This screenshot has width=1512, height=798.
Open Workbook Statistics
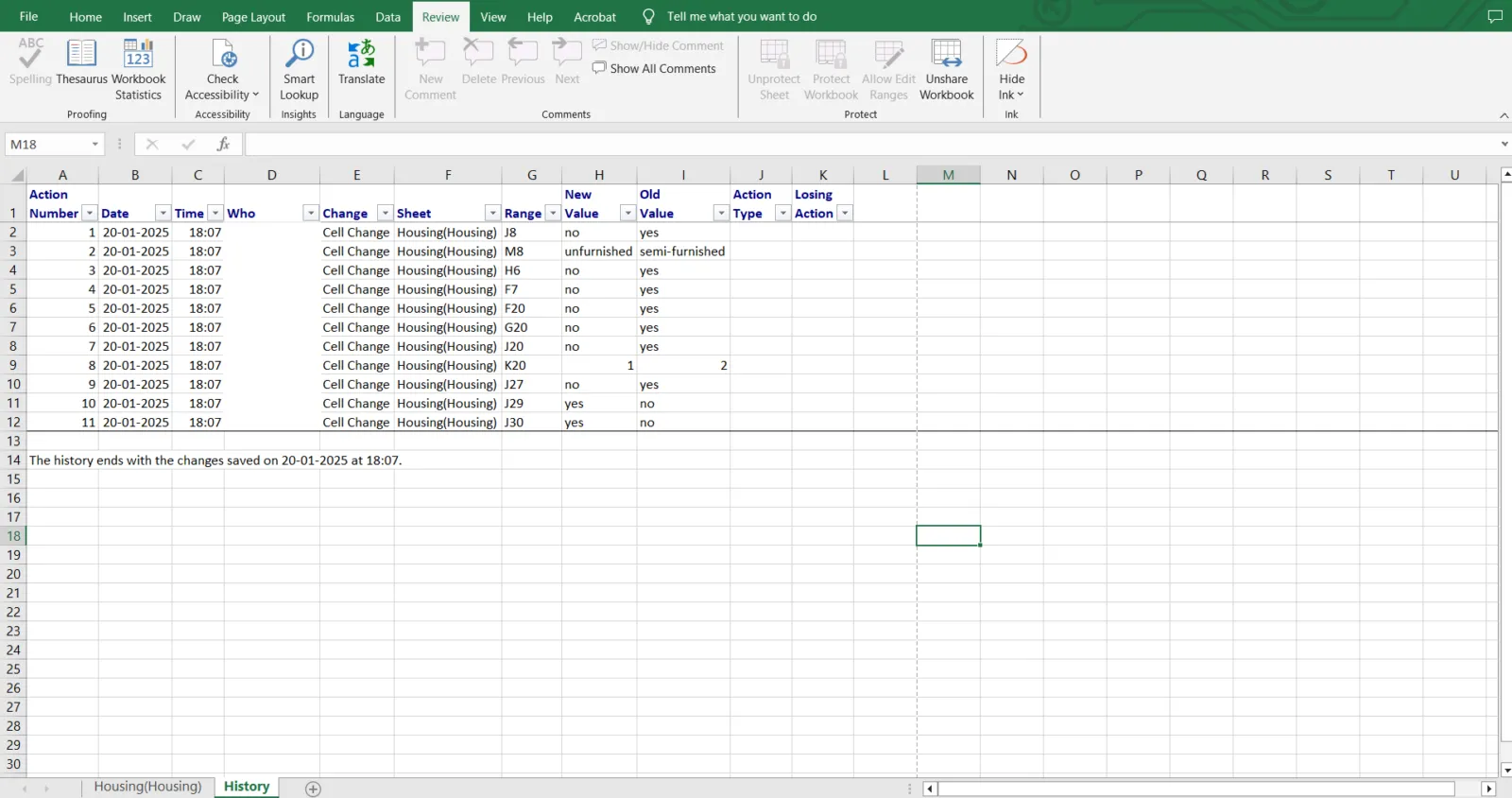pyautogui.click(x=138, y=69)
